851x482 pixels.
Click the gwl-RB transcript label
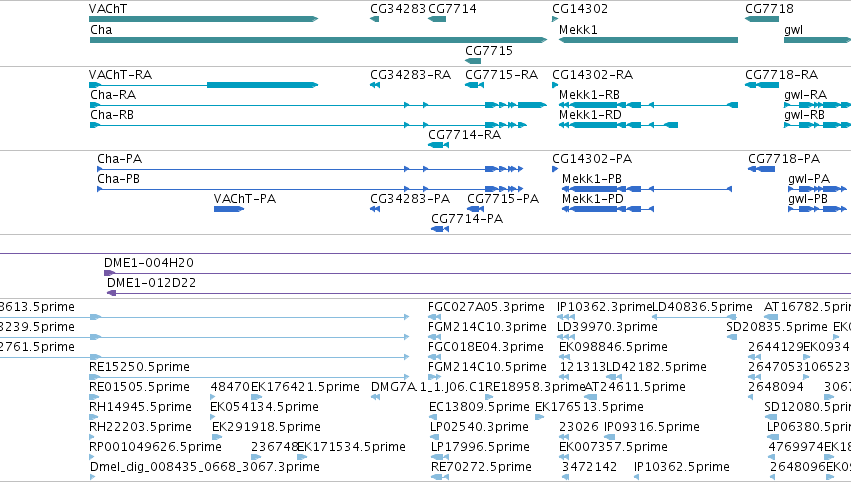coord(804,115)
